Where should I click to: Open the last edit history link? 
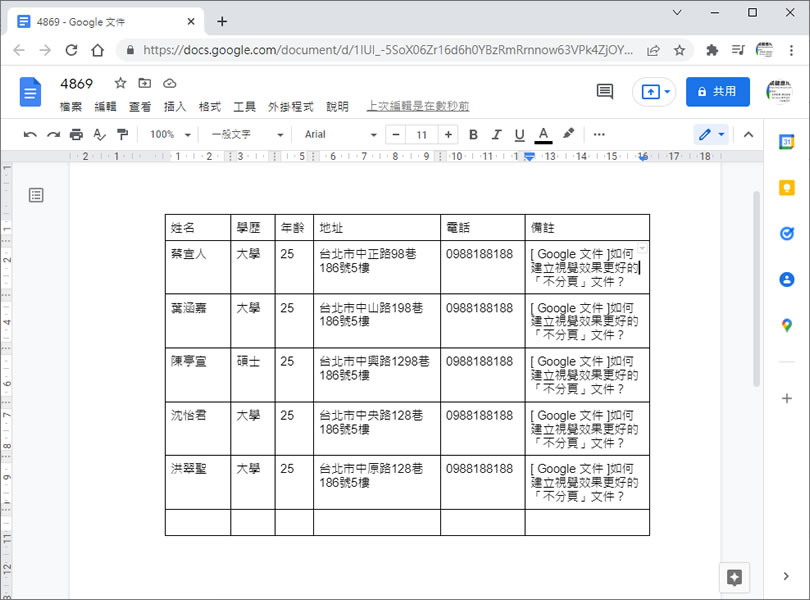[x=418, y=106]
